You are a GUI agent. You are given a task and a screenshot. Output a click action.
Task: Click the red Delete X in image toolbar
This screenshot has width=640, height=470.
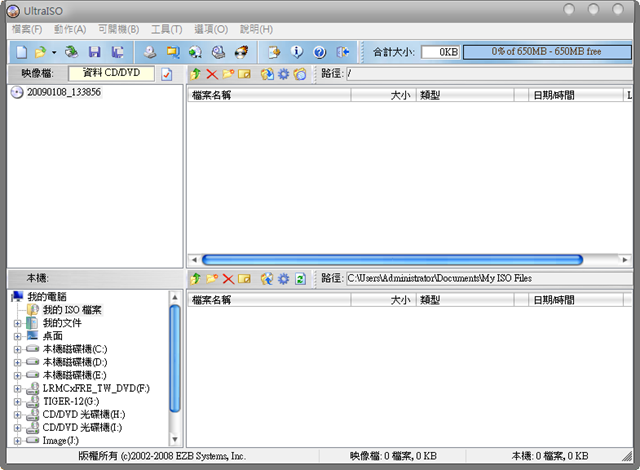click(212, 74)
